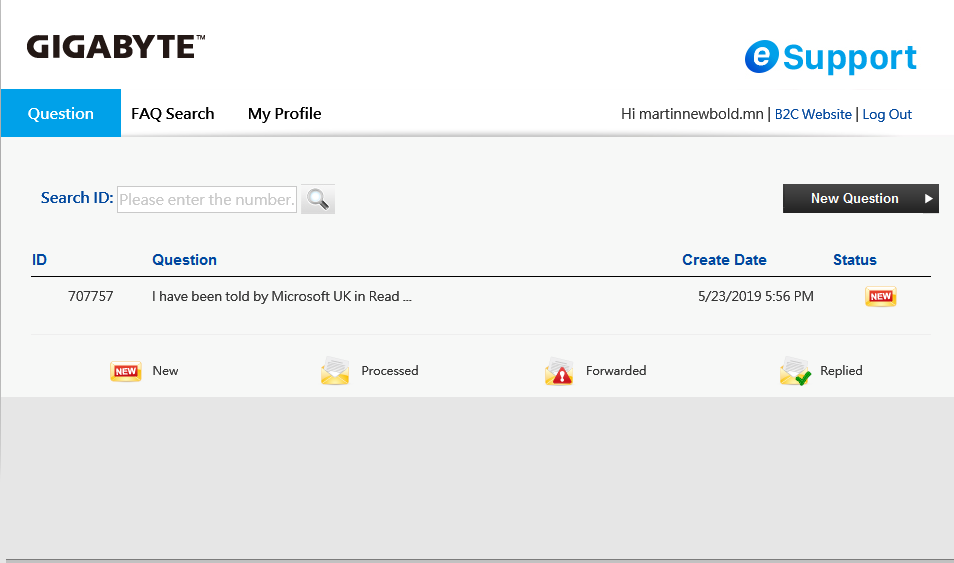Click the Replied checkmark envelope icon

795,371
